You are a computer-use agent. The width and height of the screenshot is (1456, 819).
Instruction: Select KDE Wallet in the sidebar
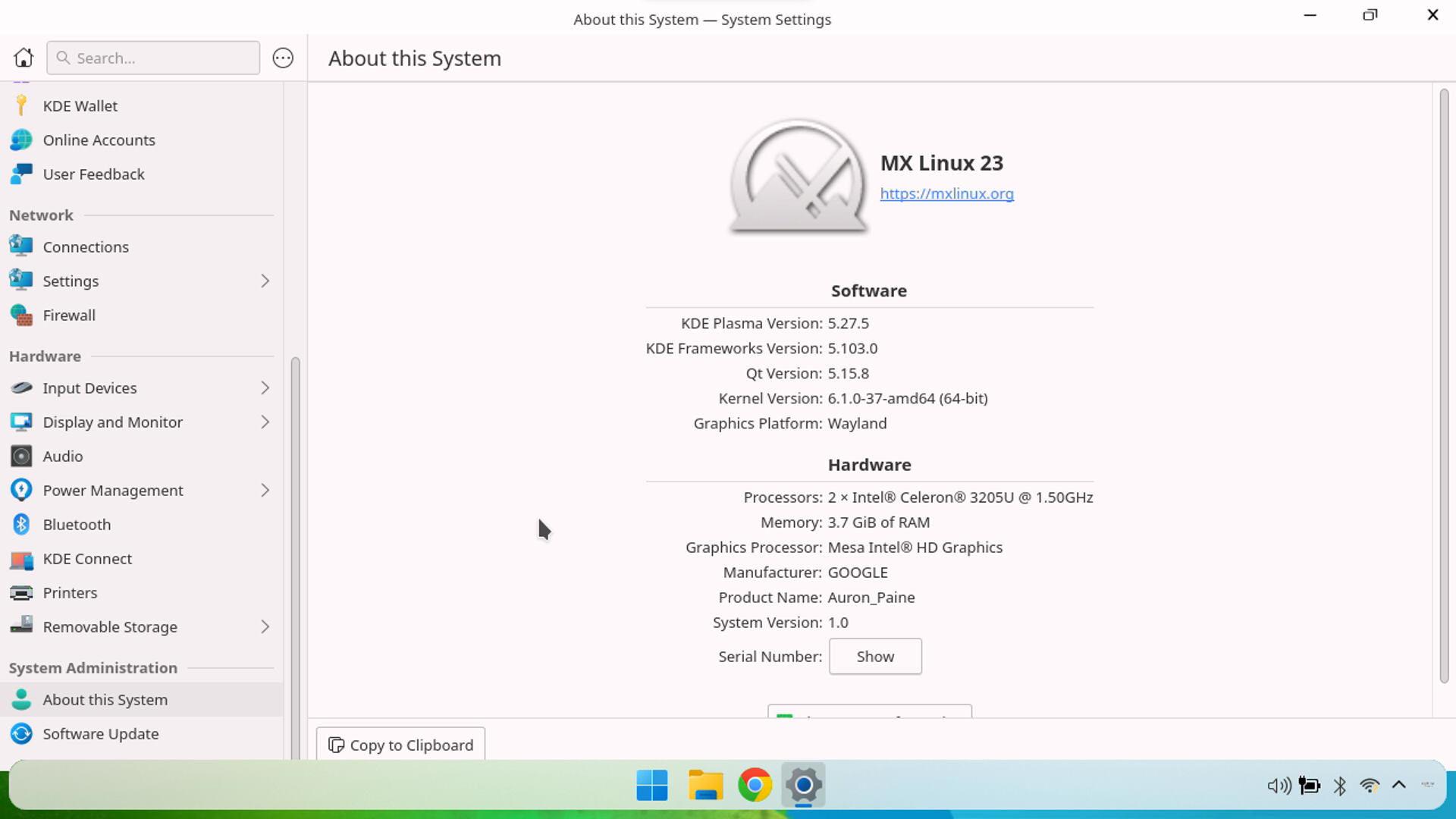click(142, 105)
